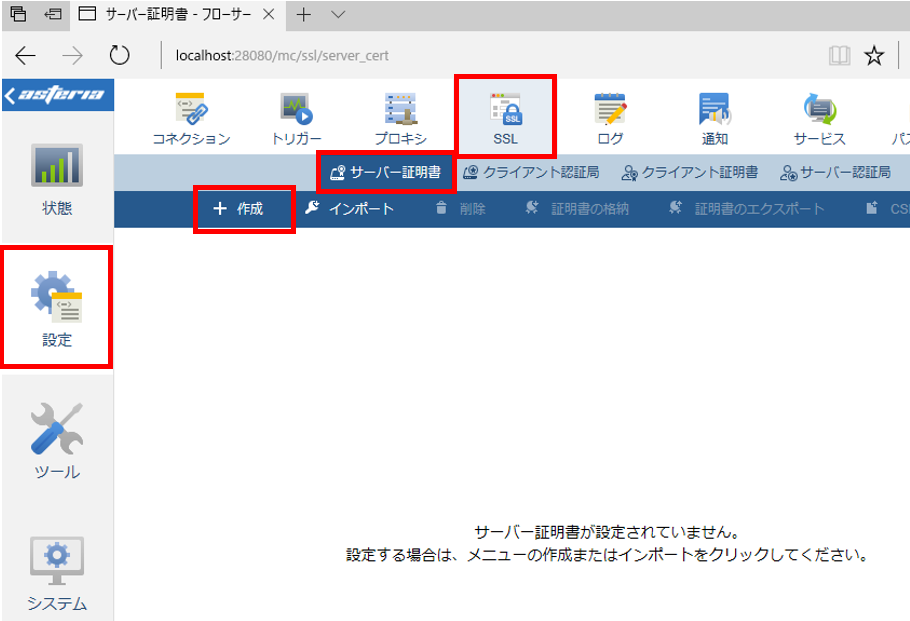This screenshot has height=621, width=910.
Task: Open the 通知 (Notification) settings icon
Action: (x=714, y=119)
